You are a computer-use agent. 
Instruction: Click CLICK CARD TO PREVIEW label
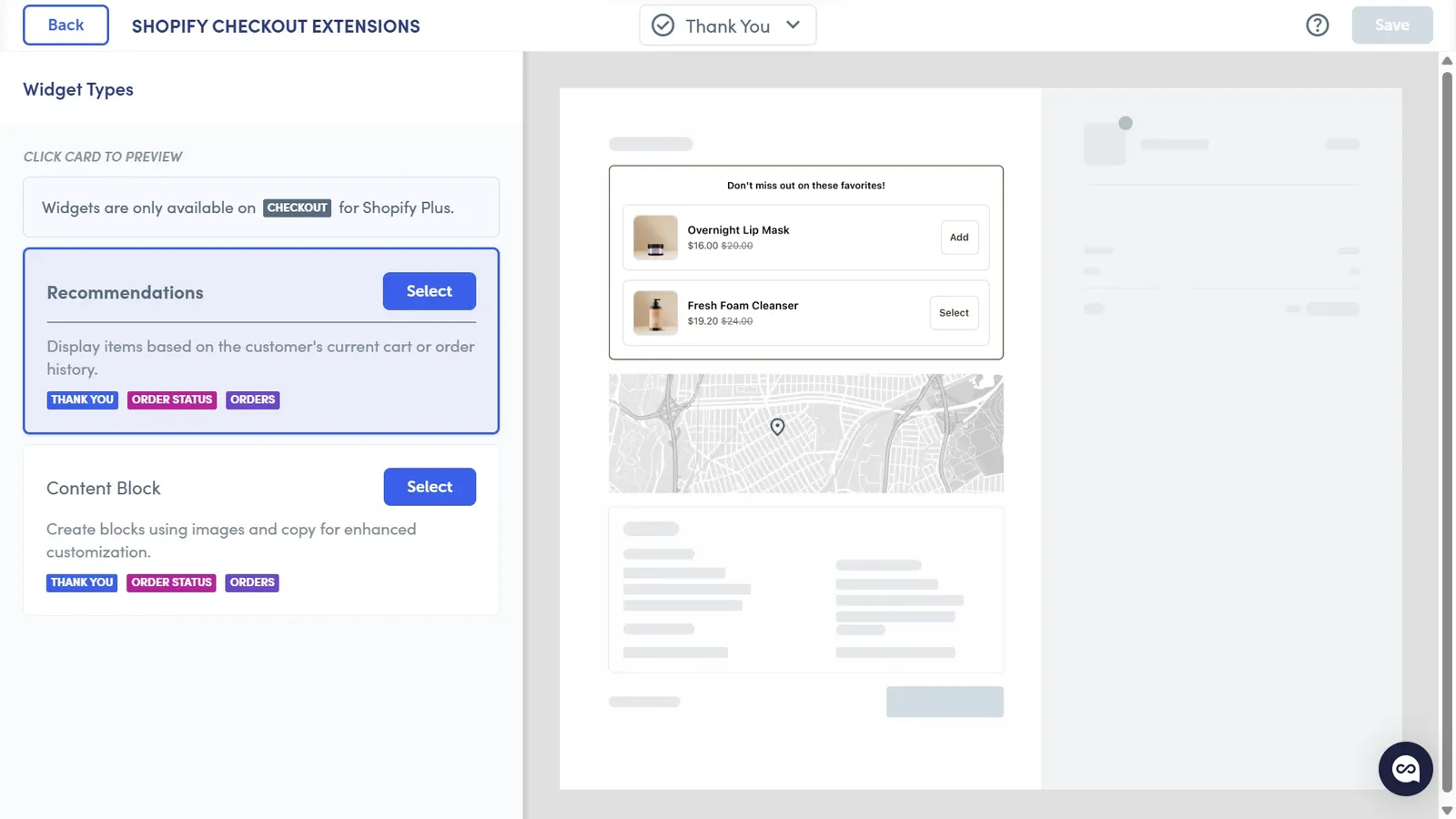103,157
